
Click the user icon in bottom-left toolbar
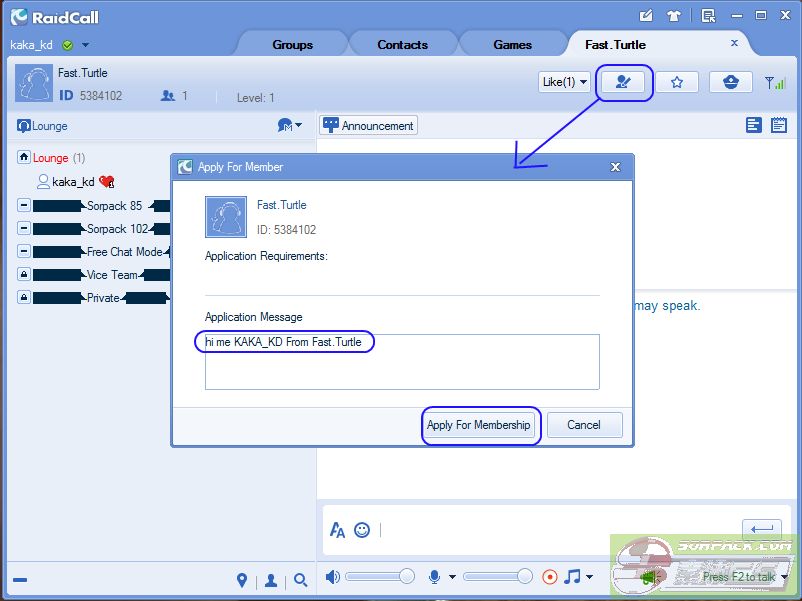[x=271, y=580]
